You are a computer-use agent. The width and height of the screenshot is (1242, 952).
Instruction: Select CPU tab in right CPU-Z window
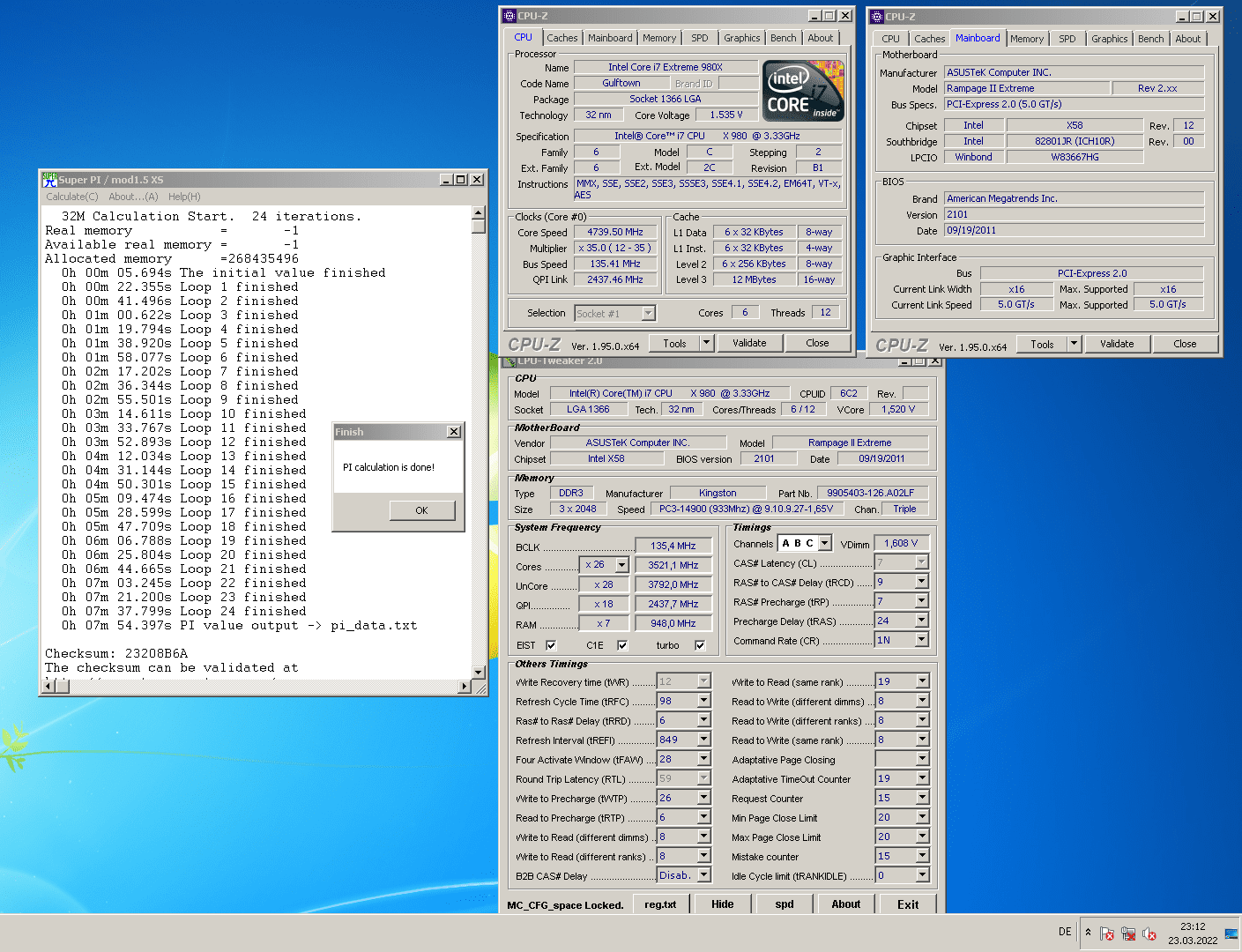click(x=891, y=39)
